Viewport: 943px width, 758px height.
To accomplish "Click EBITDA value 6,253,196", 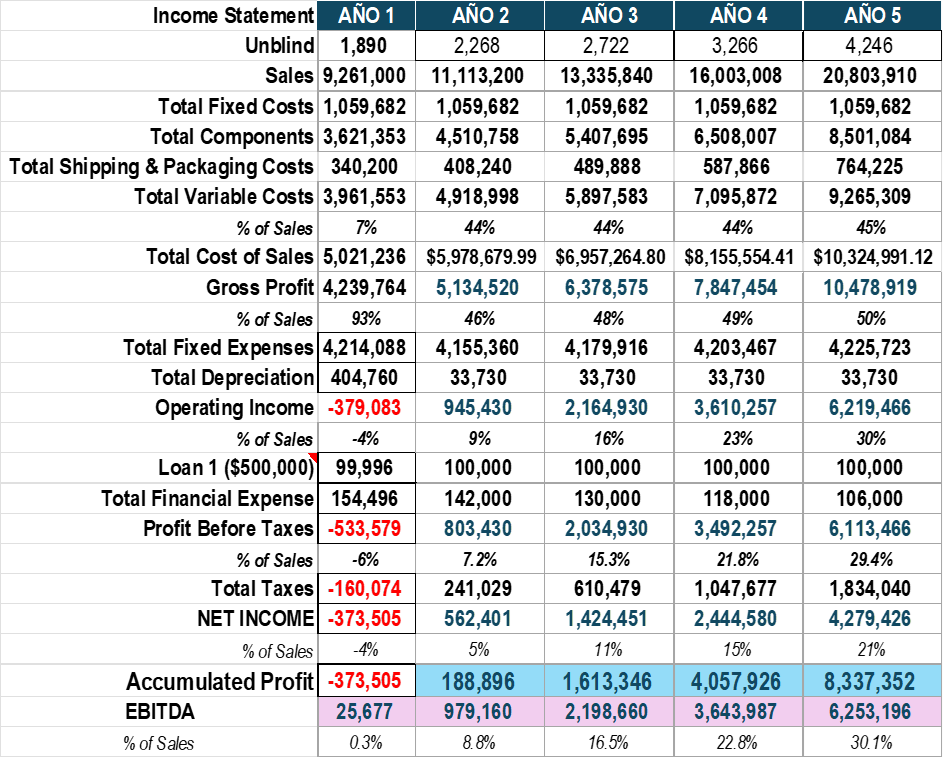I will click(x=870, y=712).
